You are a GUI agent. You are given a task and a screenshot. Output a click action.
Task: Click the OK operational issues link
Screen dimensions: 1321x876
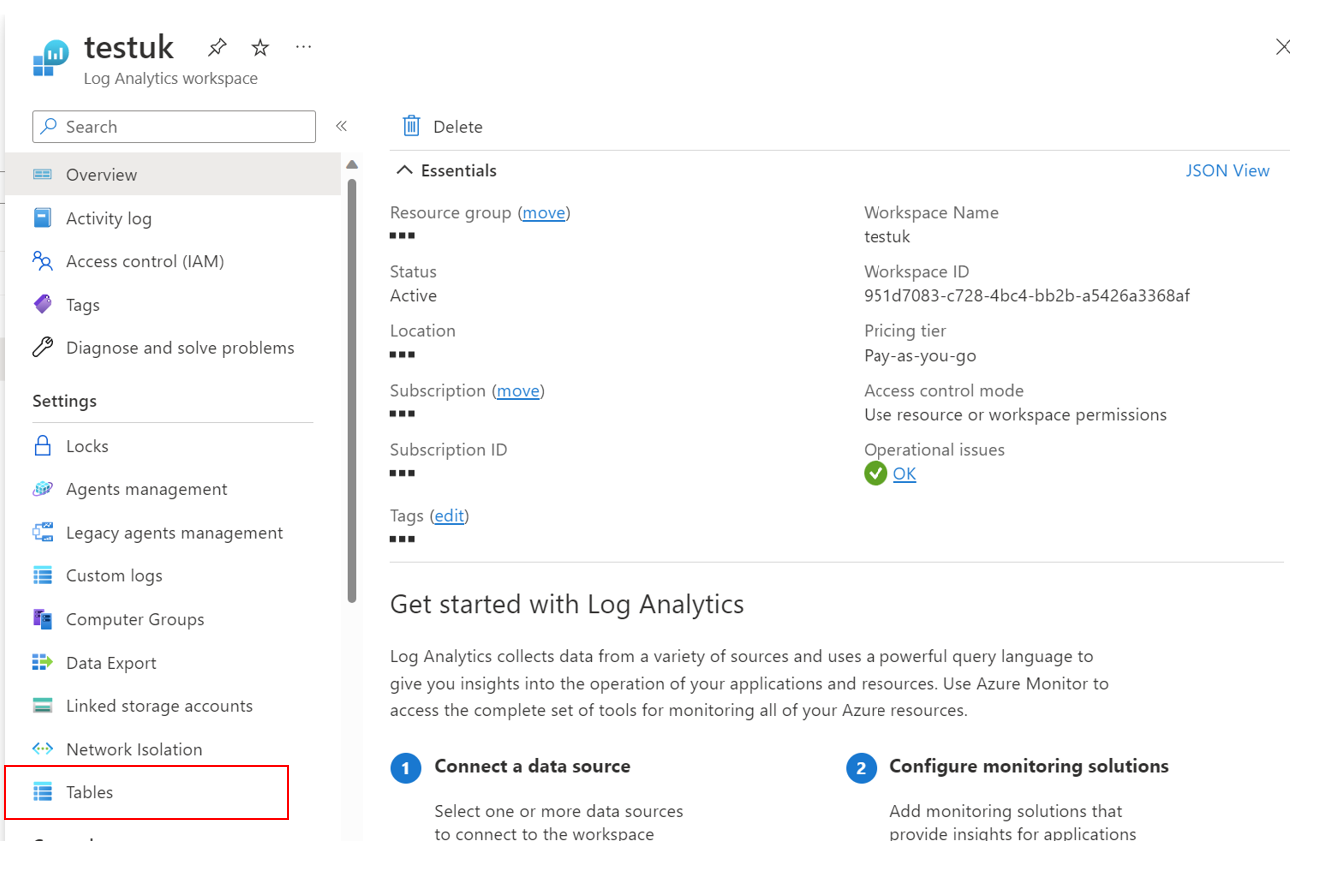tap(904, 473)
